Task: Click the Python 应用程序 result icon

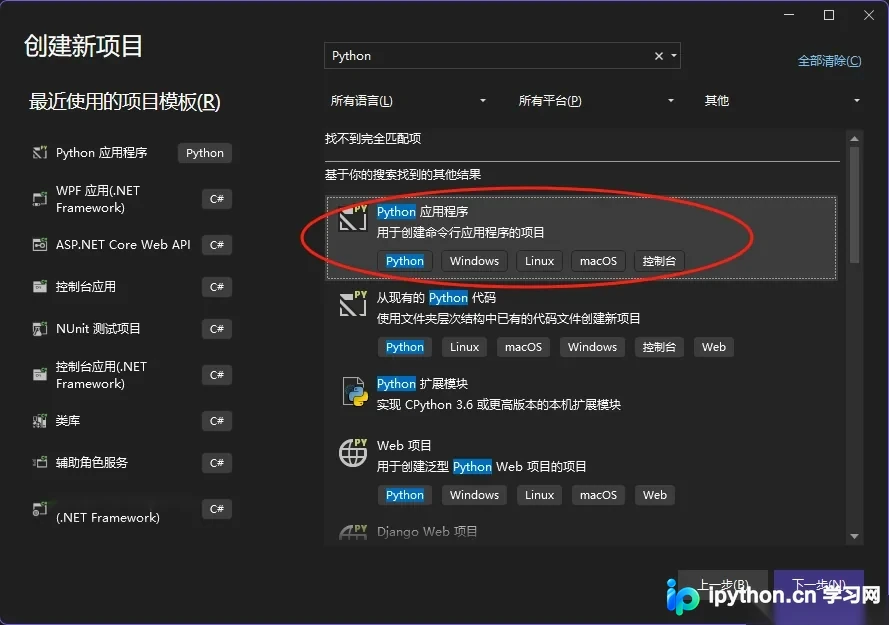Action: tap(353, 218)
